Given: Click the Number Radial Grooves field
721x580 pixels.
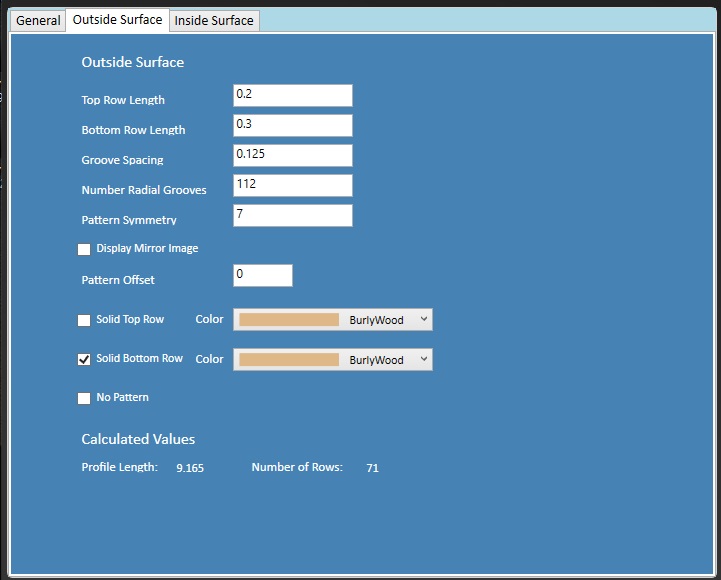Looking at the screenshot, I should click(x=292, y=185).
